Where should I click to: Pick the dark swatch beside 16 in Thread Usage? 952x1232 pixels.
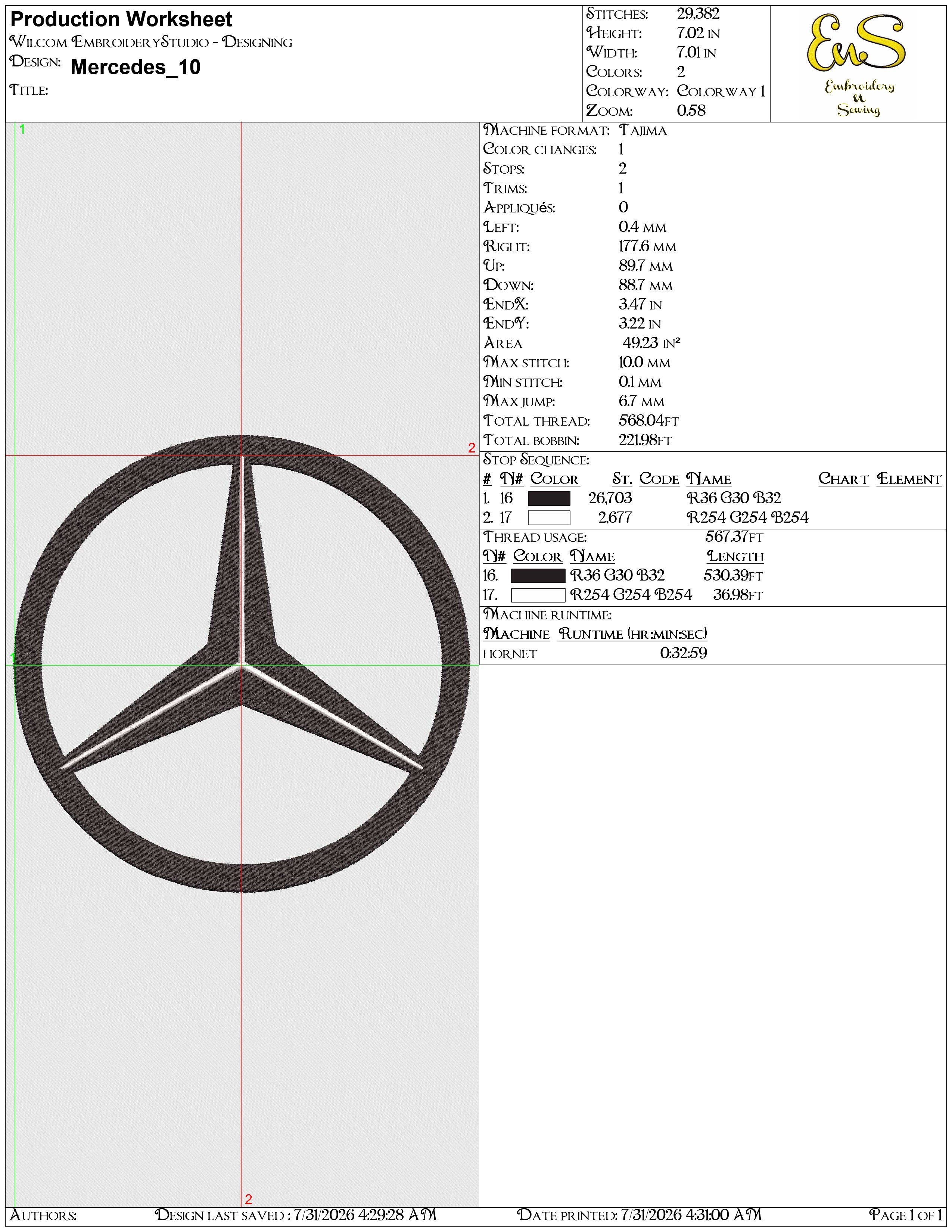tap(538, 575)
